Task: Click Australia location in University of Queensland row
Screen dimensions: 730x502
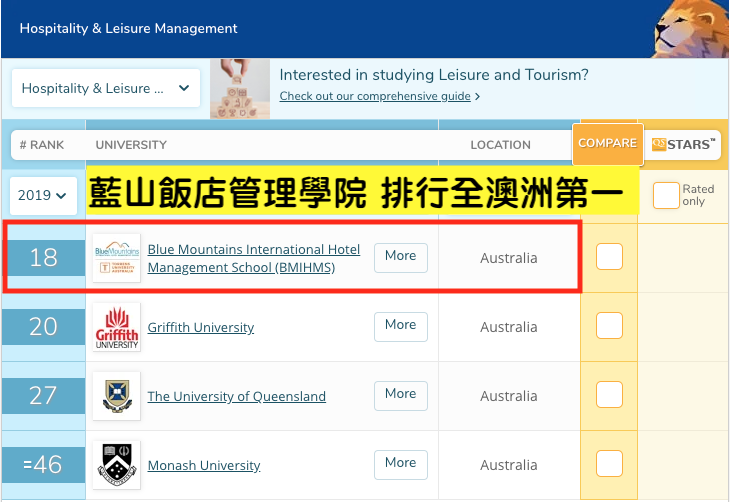Action: [x=509, y=396]
